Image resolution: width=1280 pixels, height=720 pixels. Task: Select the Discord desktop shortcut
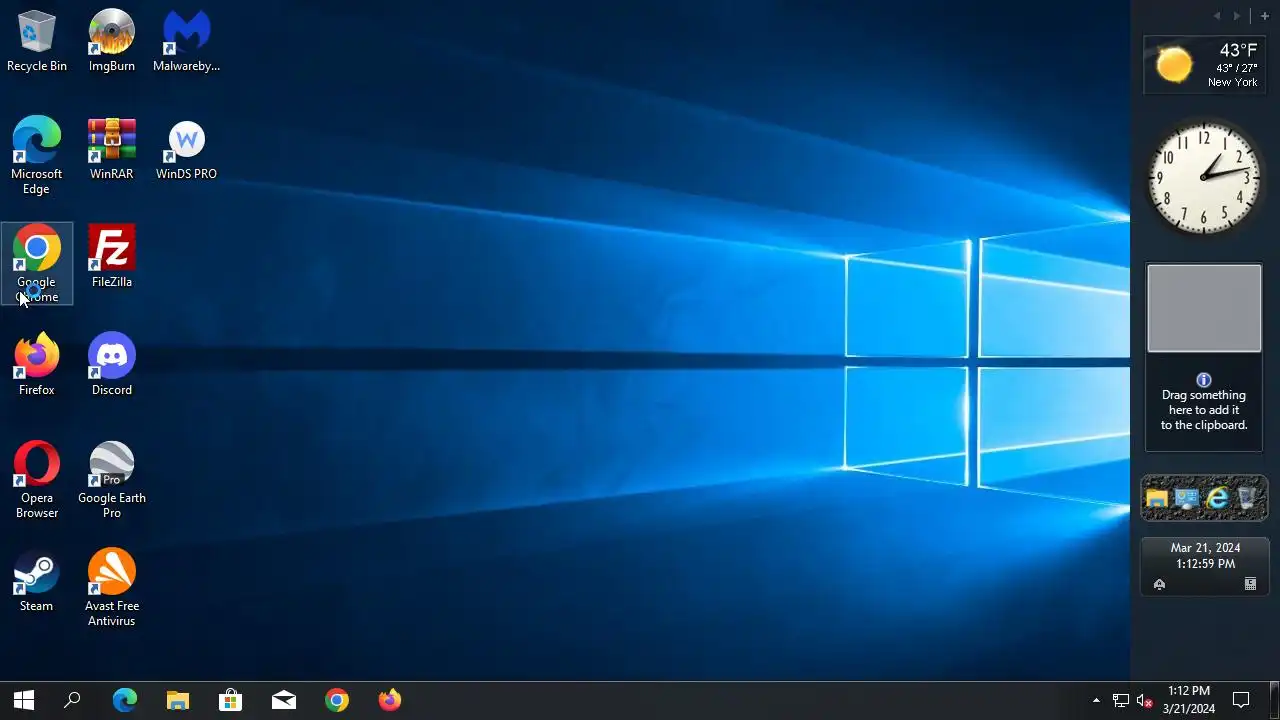[112, 366]
